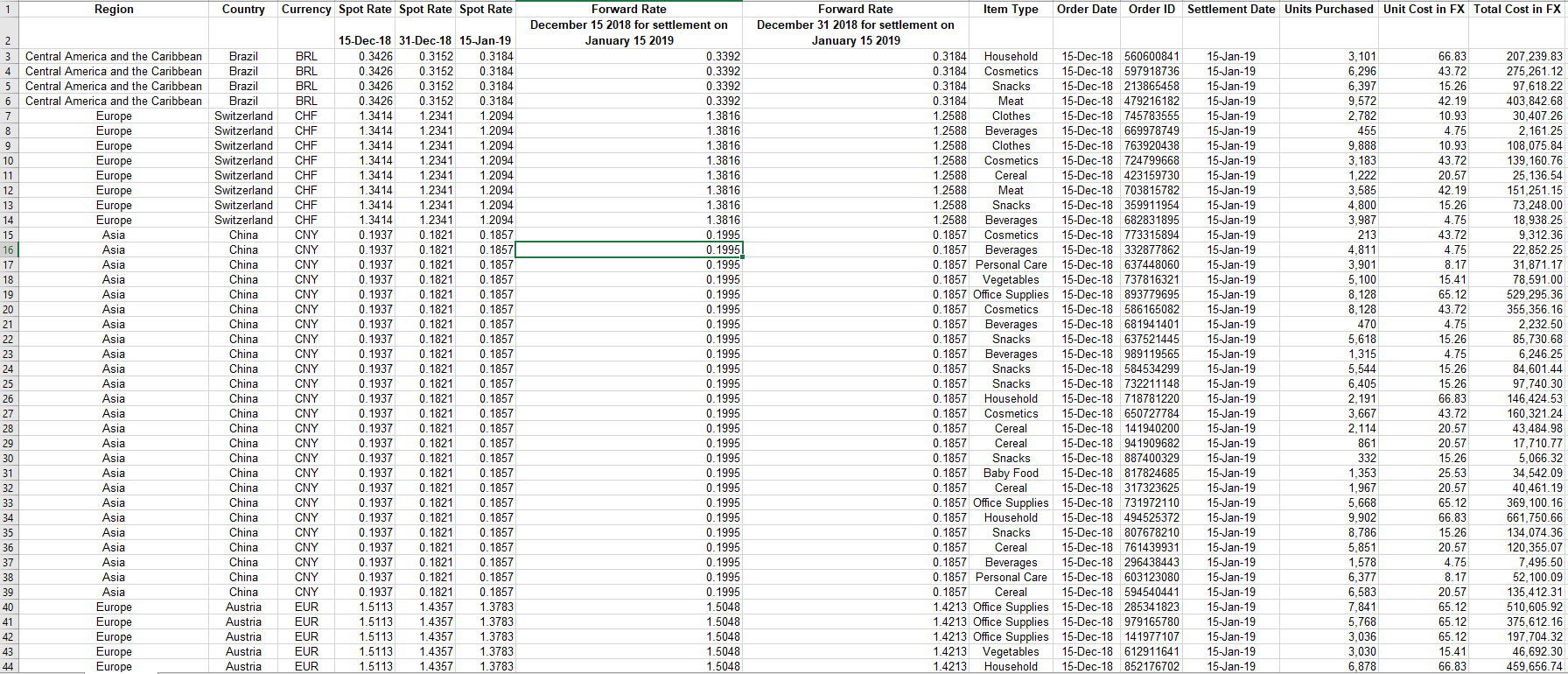
Task: Click the EUR currency cell in row 44
Action: coord(306,667)
